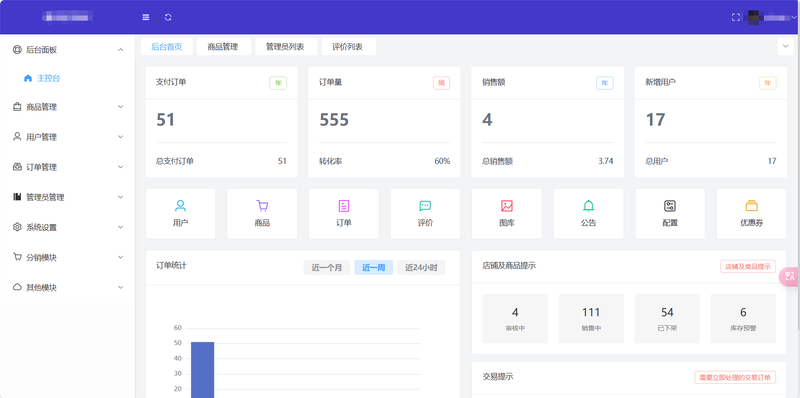Click the 总支付订单 label

point(174,161)
